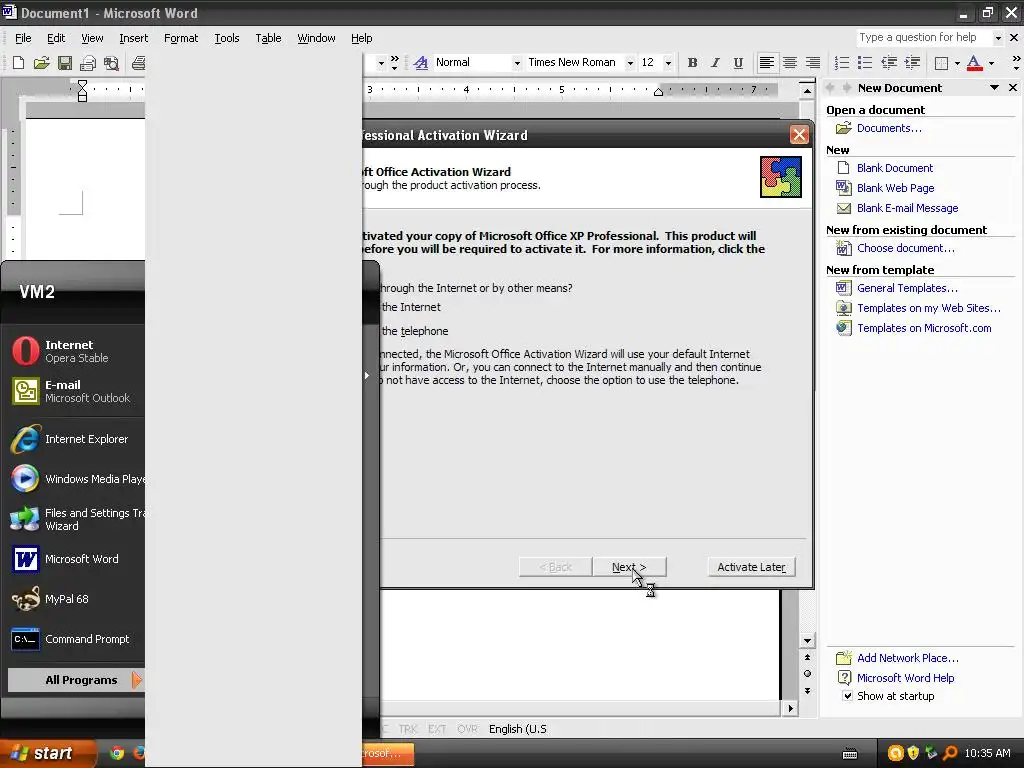This screenshot has height=768, width=1024.
Task: Click the vertical scrollbar down arrow
Action: click(807, 641)
